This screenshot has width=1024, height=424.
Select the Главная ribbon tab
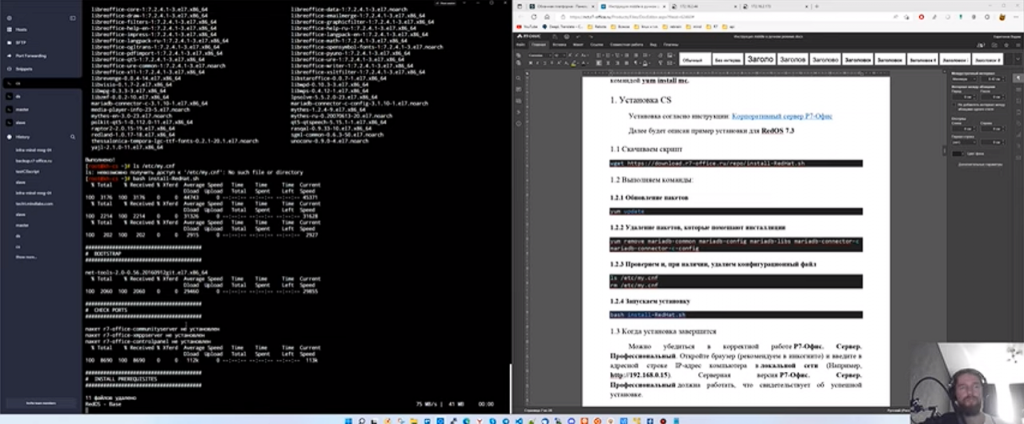tap(539, 44)
